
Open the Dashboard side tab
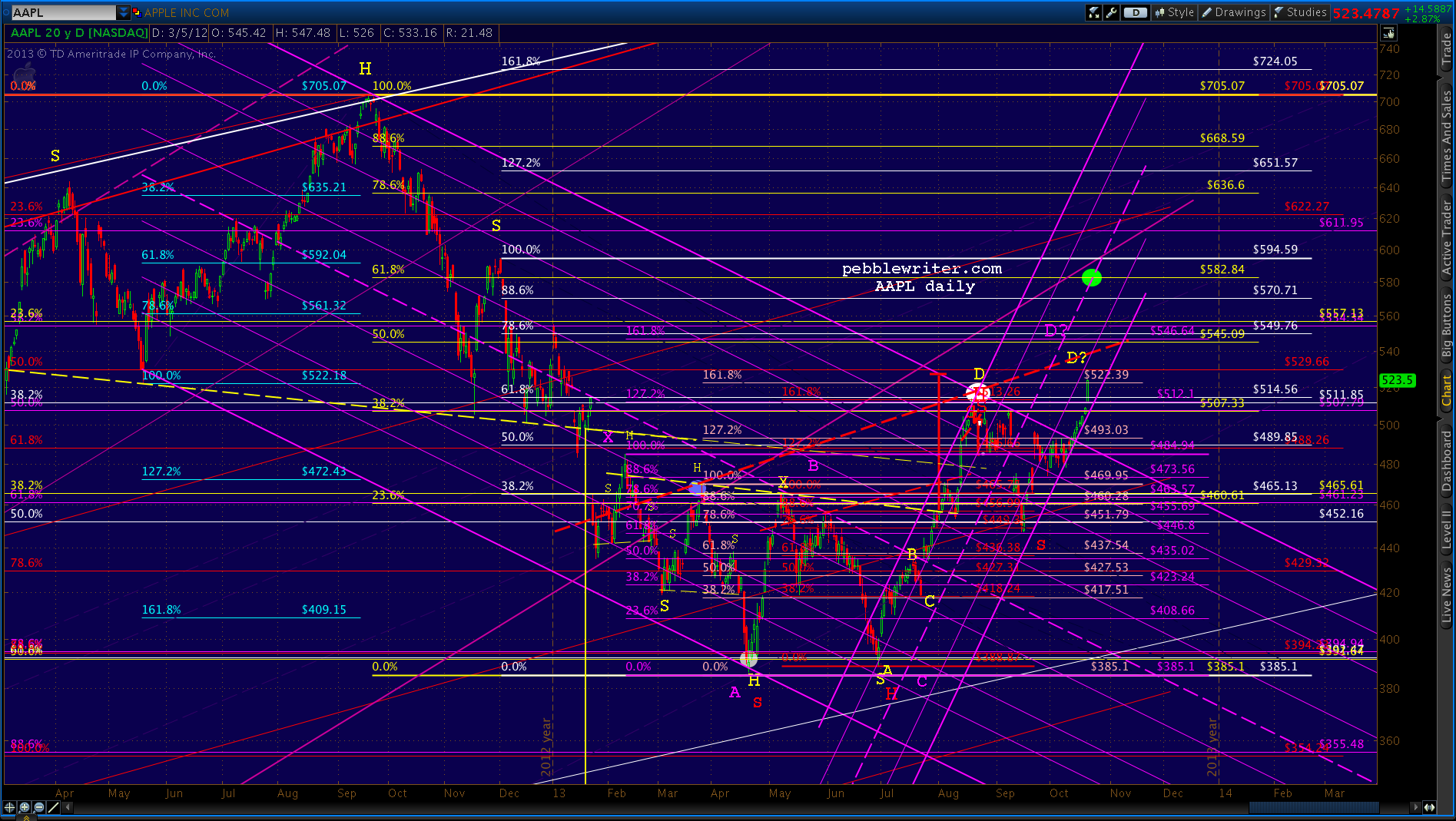pos(1447,460)
